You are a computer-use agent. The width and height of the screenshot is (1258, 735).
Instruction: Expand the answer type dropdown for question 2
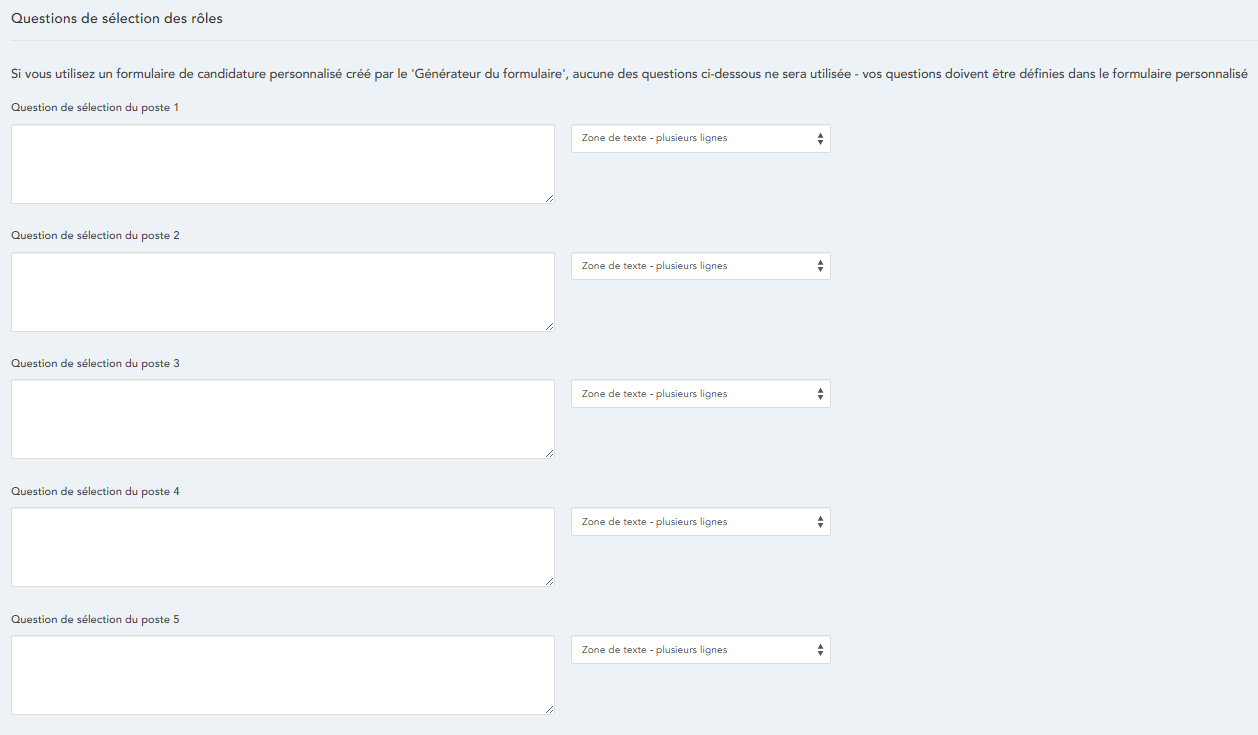(x=700, y=267)
